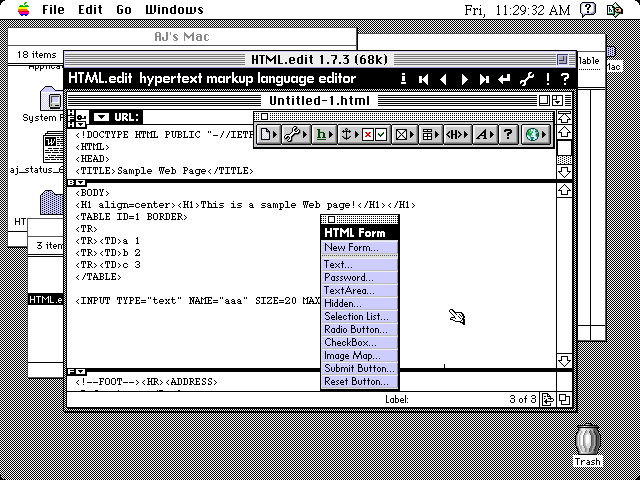This screenshot has width=640, height=480.
Task: Click the crossed box form tool icon
Action: pyautogui.click(x=402, y=134)
